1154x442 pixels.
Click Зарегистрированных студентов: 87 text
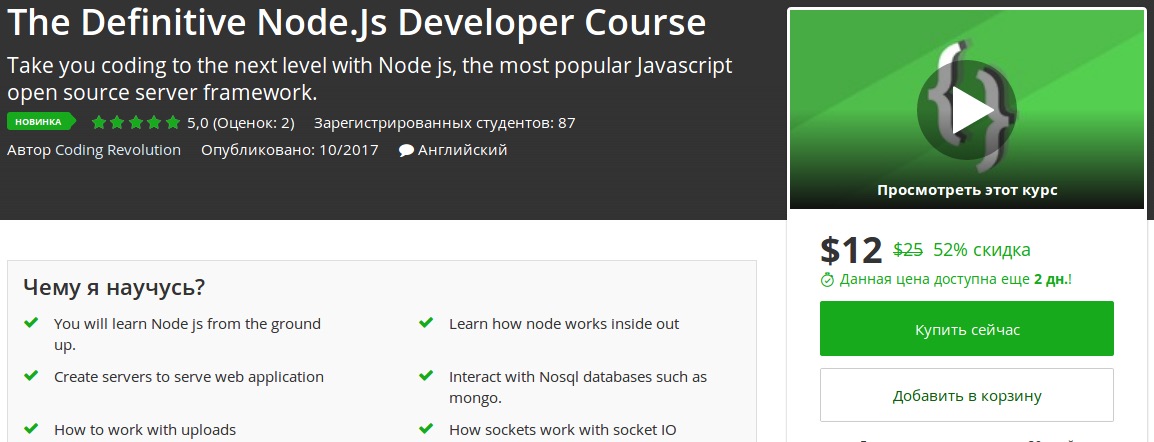tap(445, 123)
